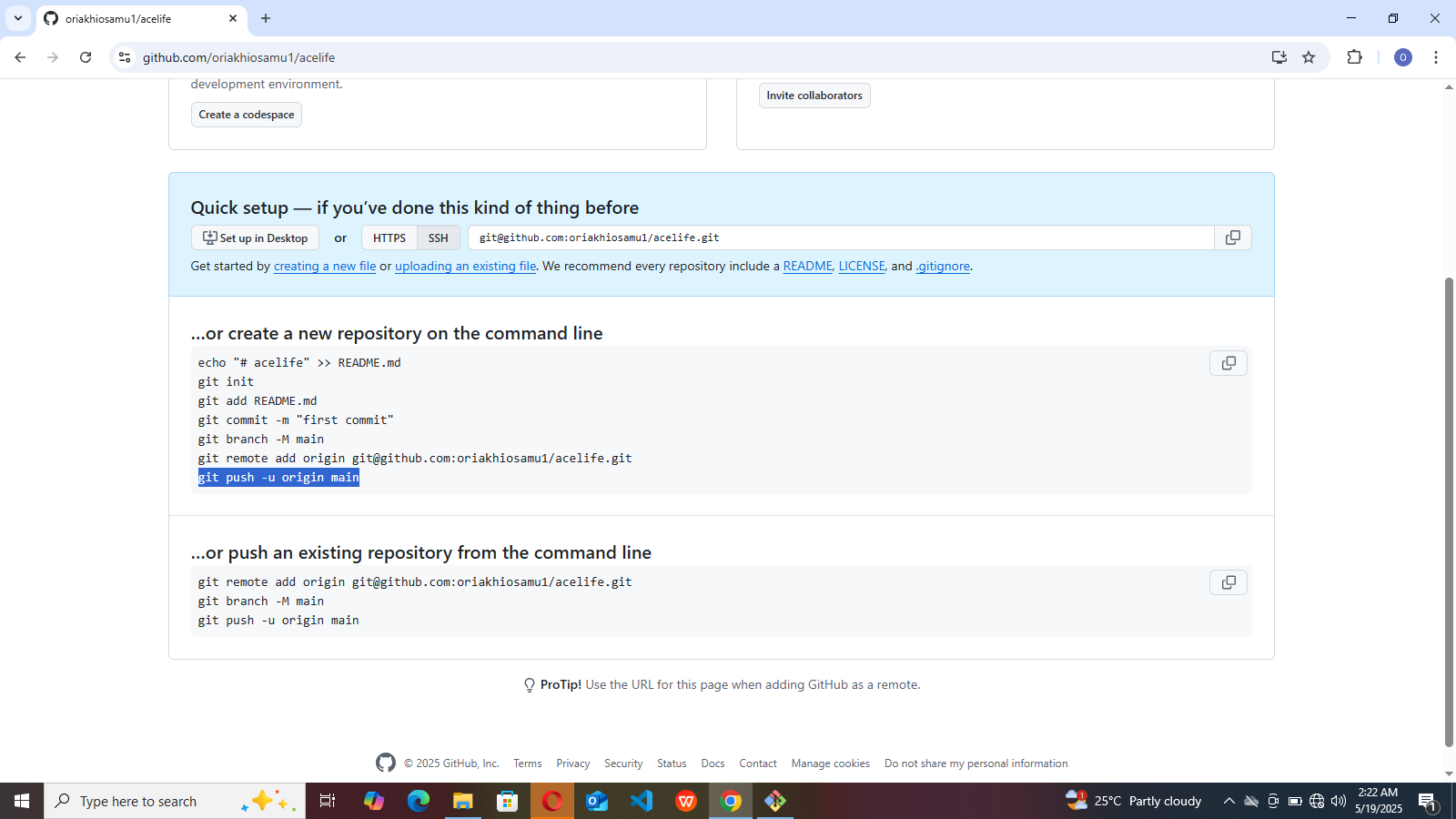Open the Opera taskbar icon
The height and width of the screenshot is (819, 1456).
point(552,801)
